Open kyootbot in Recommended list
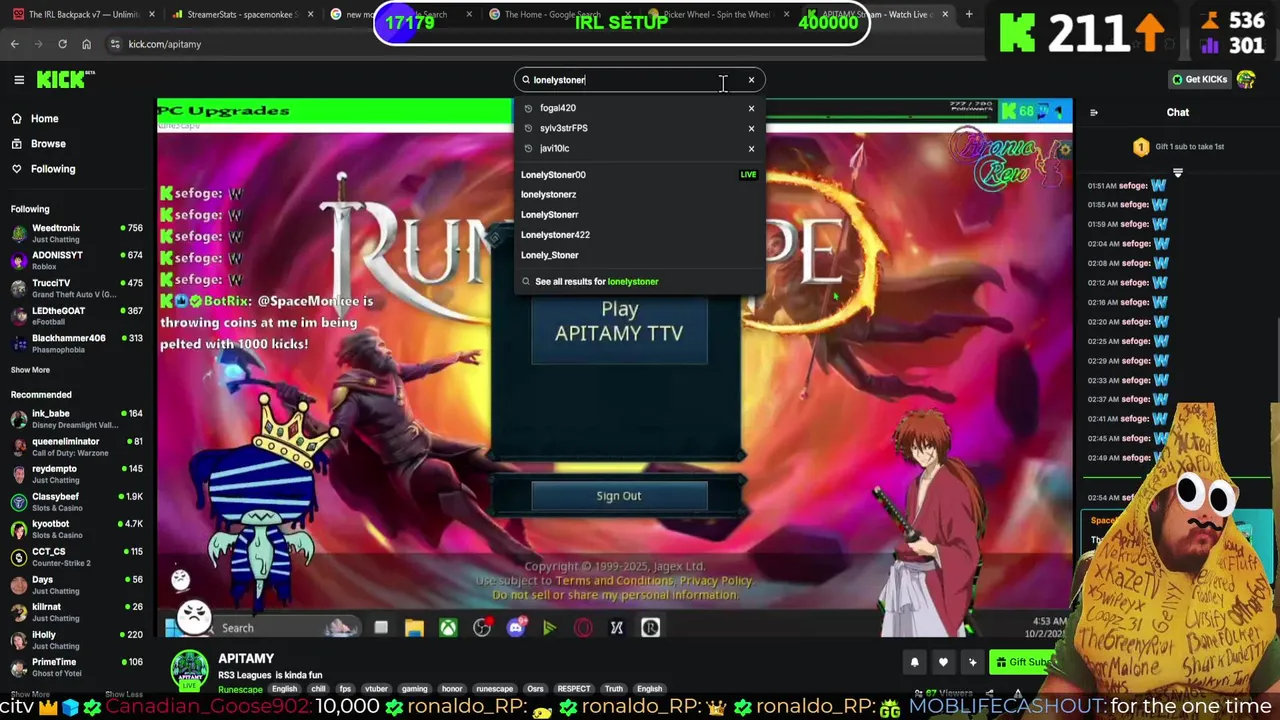 click(x=78, y=529)
